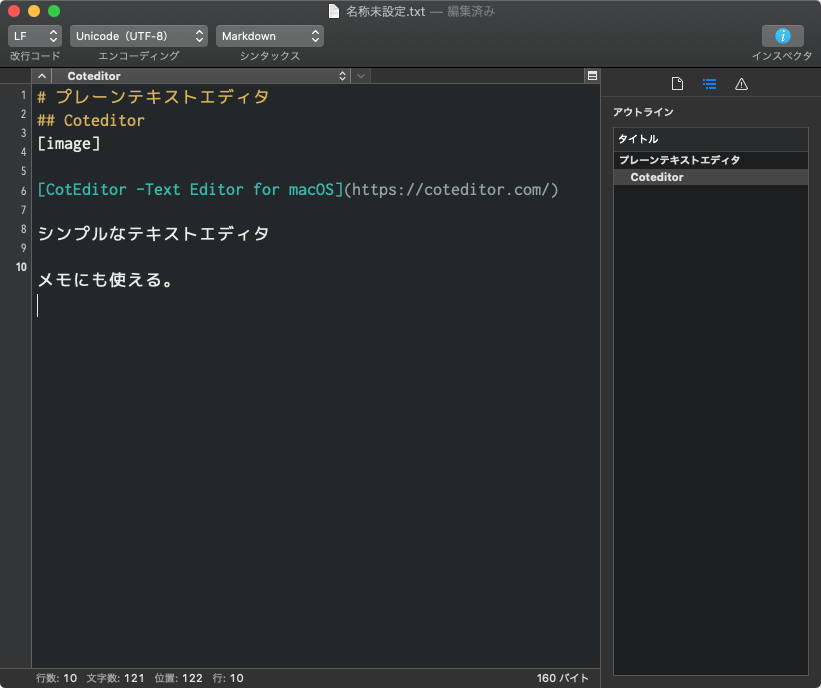Open the LF line endings dropdown

[x=35, y=36]
